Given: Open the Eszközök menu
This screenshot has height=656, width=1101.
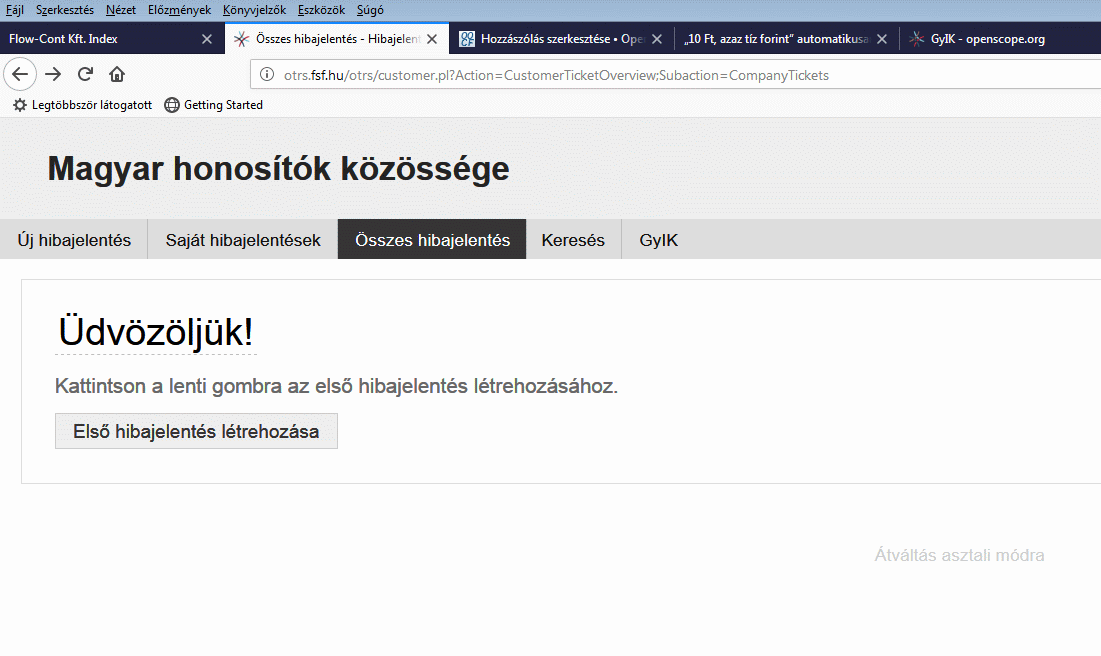Looking at the screenshot, I should (321, 10).
